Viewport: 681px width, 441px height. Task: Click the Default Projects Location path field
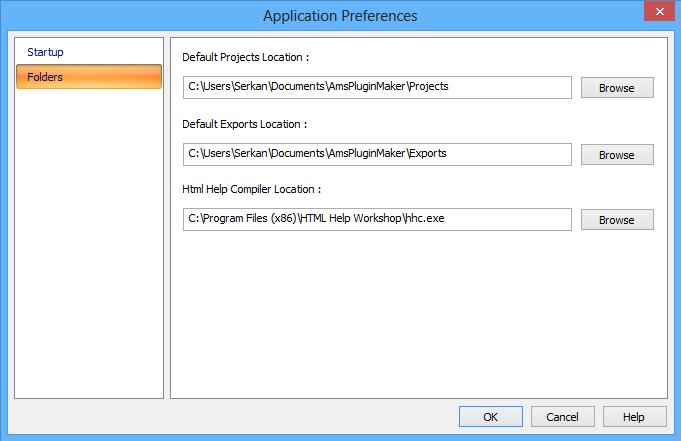(377, 87)
